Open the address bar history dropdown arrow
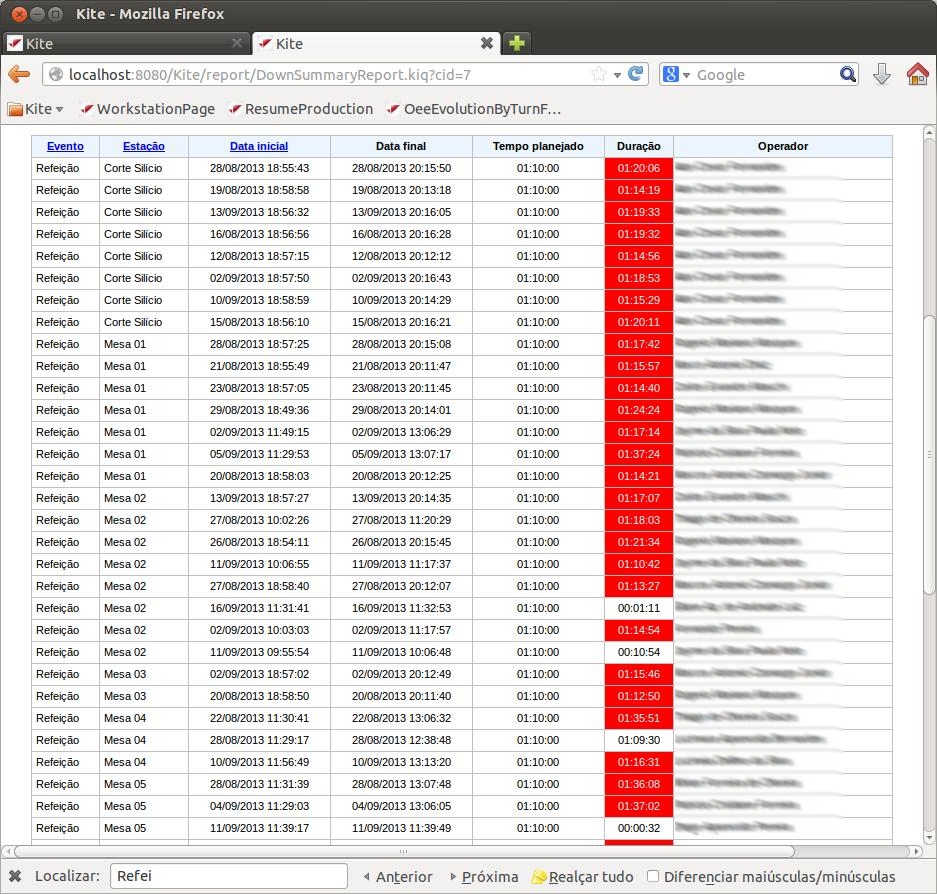The height and width of the screenshot is (894, 937). (x=617, y=75)
